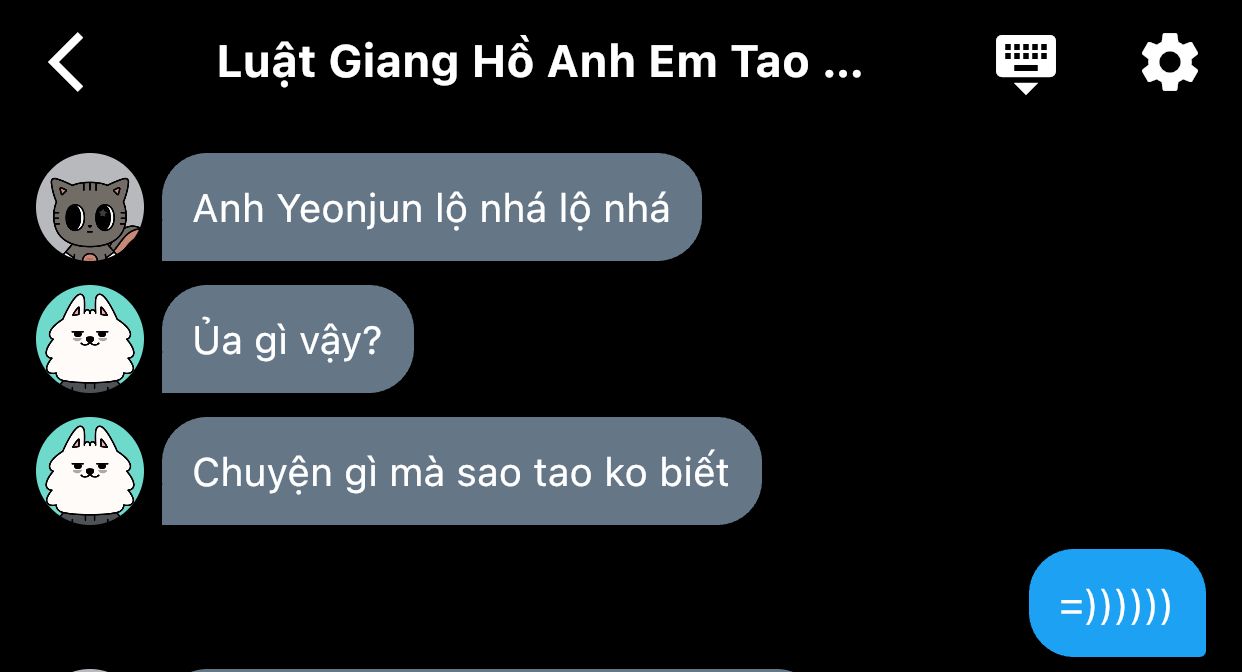Screen dimensions: 1242x672
Task: Hide the keyboard with the keyboard icon
Action: [x=1026, y=64]
